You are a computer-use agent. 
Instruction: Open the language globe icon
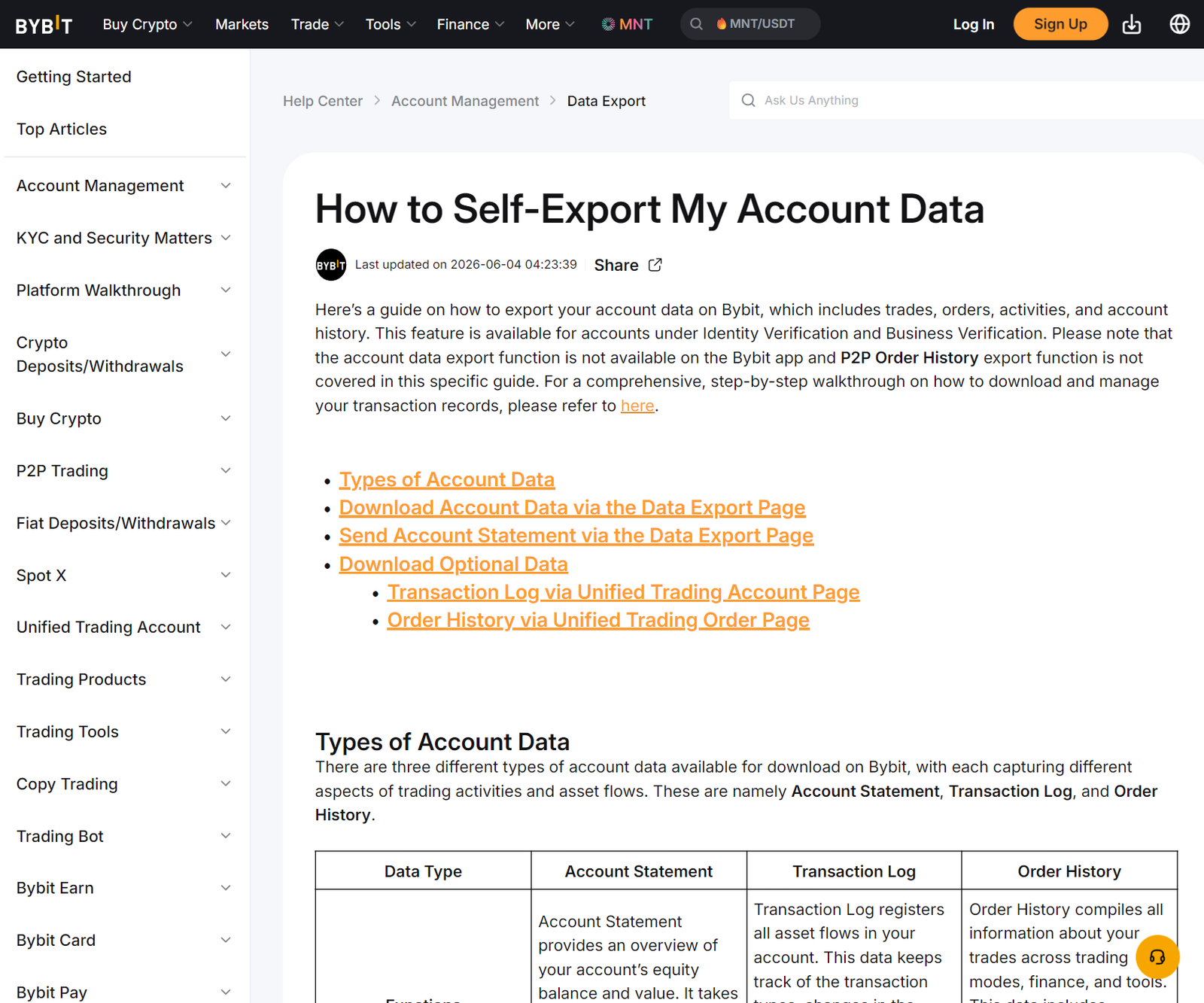pyautogui.click(x=1179, y=24)
